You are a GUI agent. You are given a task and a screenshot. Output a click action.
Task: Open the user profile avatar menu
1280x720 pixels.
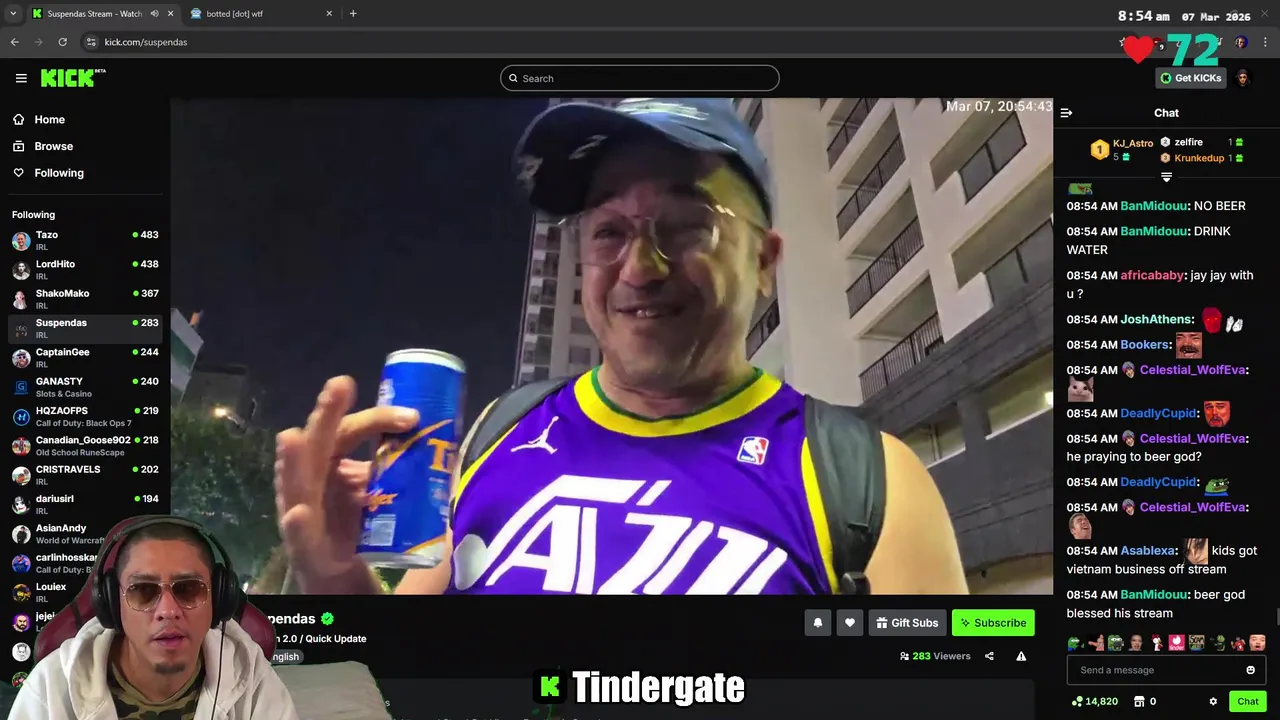tap(1243, 78)
